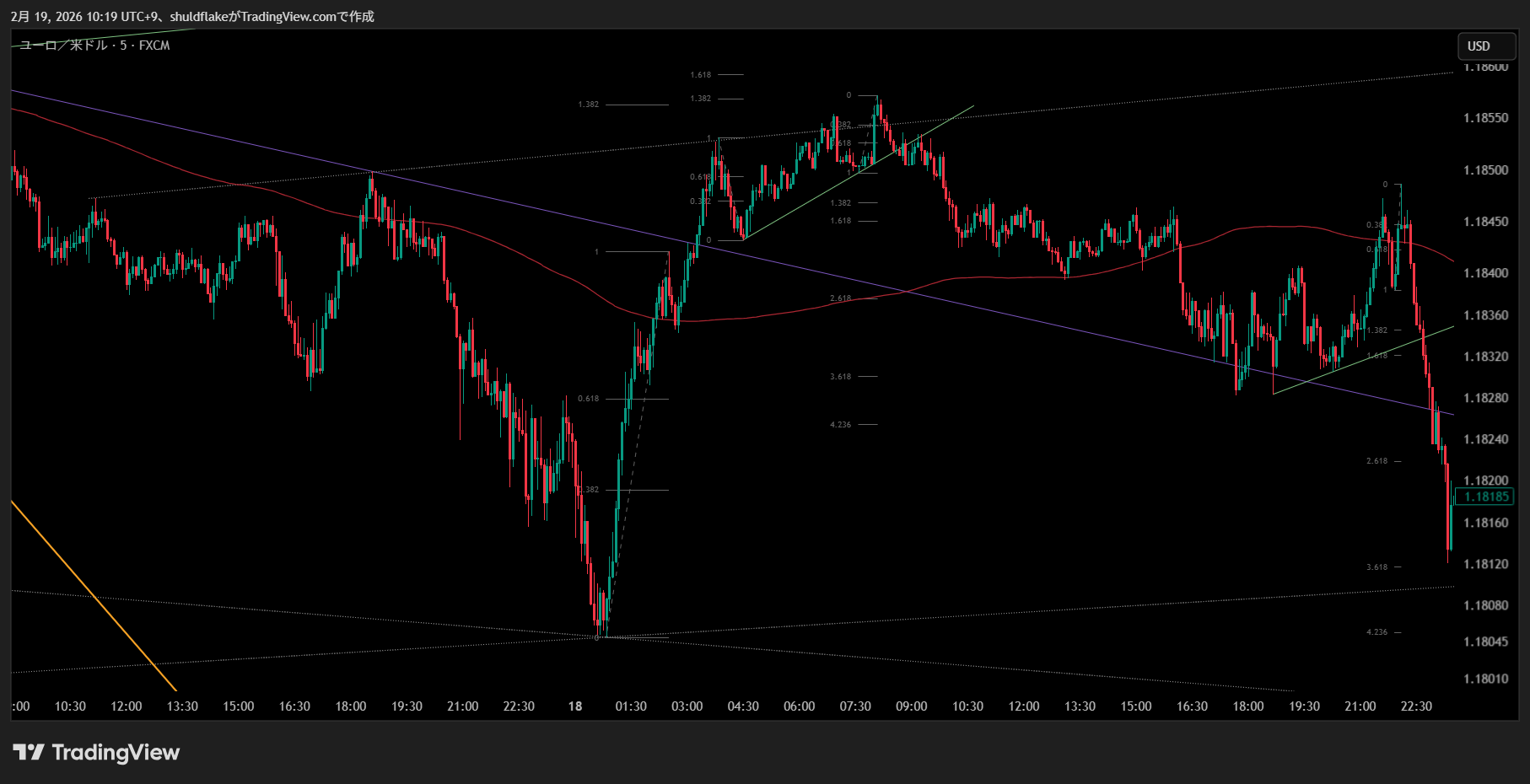Click the rightmost 4.236 Fibonacci label

click(1376, 632)
